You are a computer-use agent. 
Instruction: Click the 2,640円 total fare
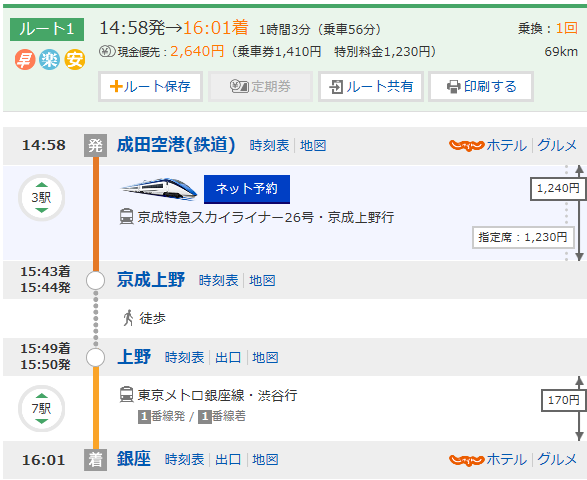(x=197, y=51)
